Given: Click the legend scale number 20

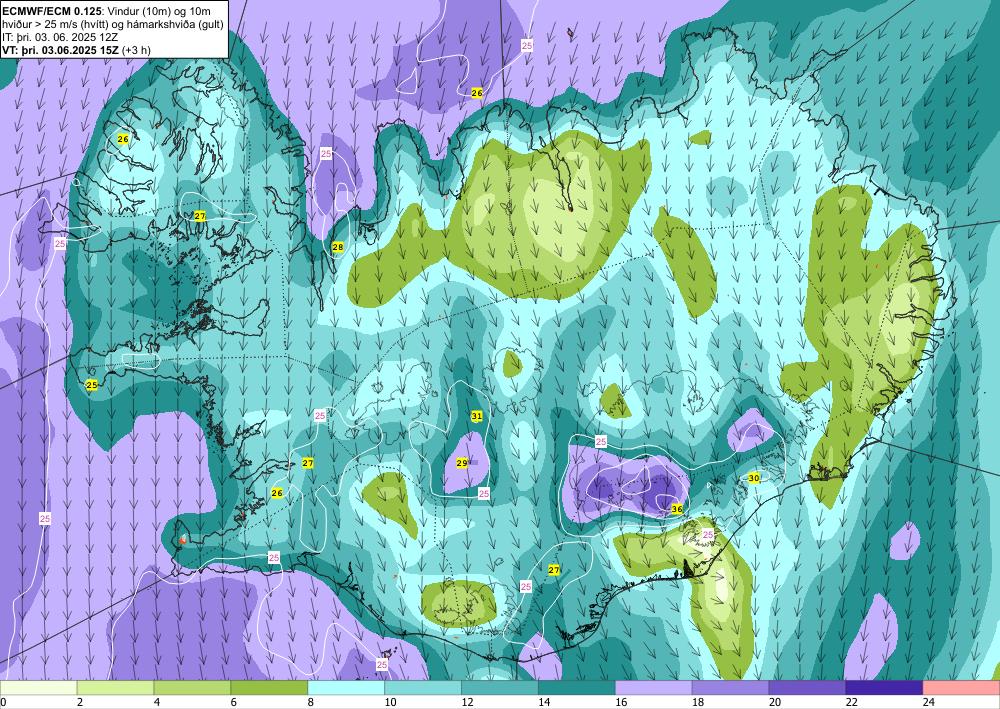Looking at the screenshot, I should pos(775,702).
